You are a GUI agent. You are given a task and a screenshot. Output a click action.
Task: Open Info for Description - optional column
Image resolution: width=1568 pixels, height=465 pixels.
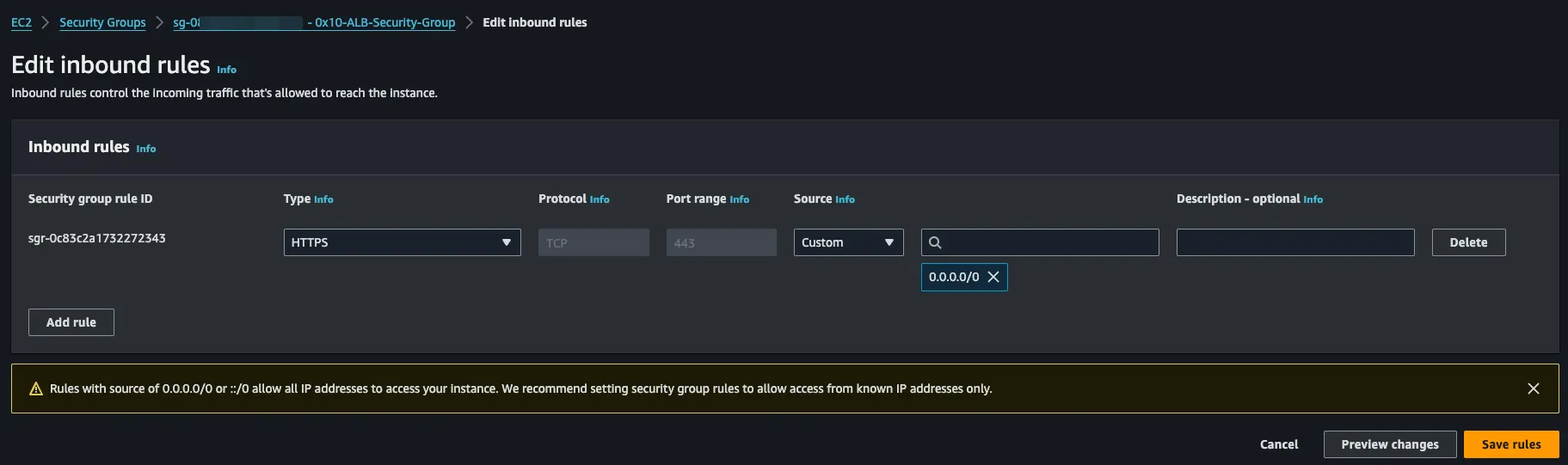1313,199
